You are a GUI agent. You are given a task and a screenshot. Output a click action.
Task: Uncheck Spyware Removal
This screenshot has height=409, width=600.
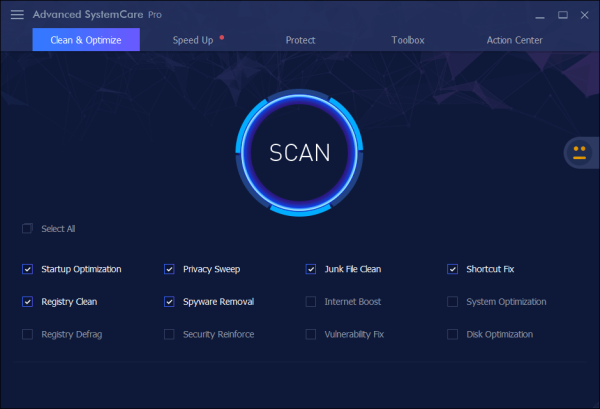(x=169, y=302)
